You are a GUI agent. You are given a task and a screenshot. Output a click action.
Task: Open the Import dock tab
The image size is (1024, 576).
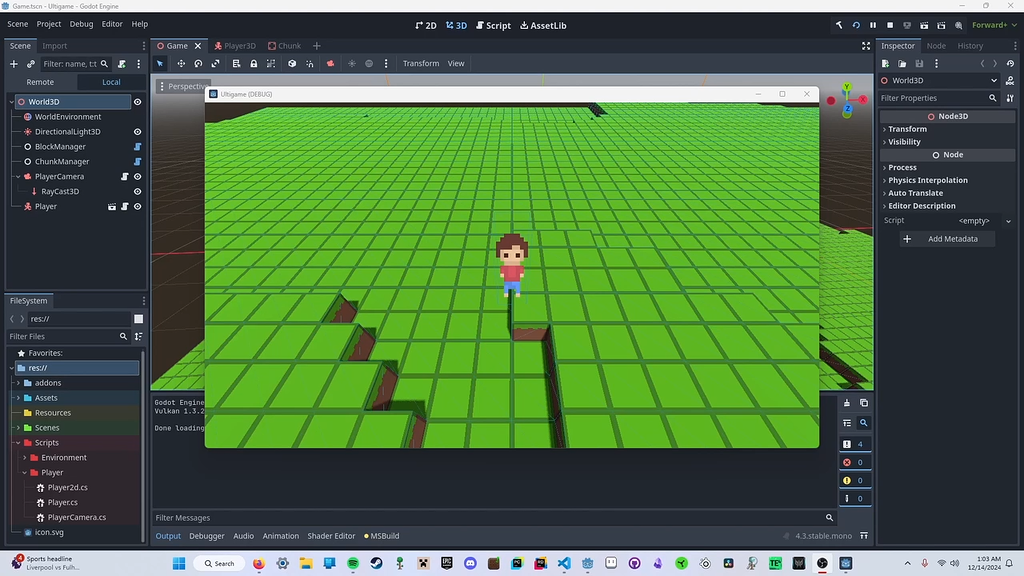click(x=55, y=46)
